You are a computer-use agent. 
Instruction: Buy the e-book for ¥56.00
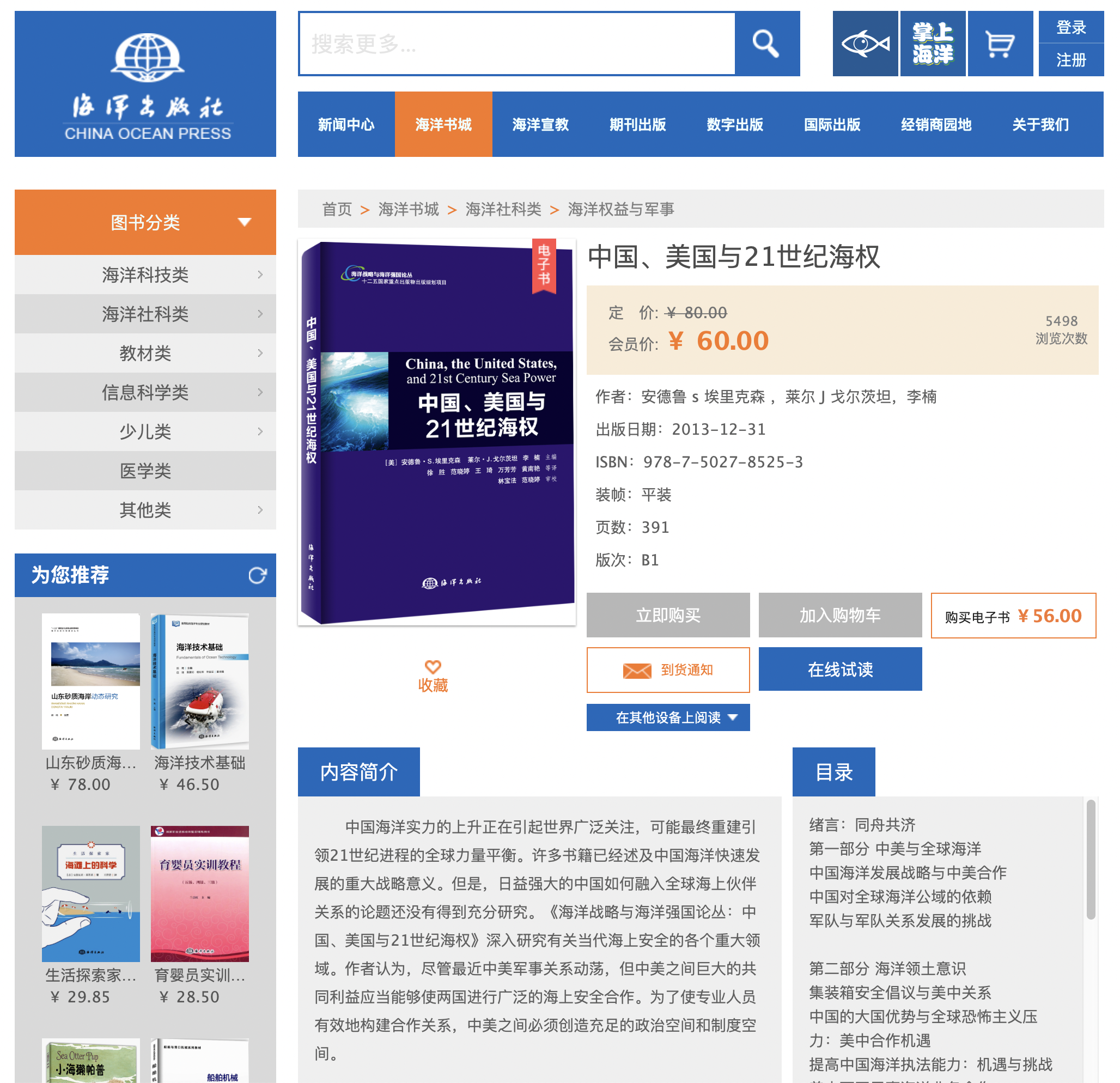coord(1013,616)
